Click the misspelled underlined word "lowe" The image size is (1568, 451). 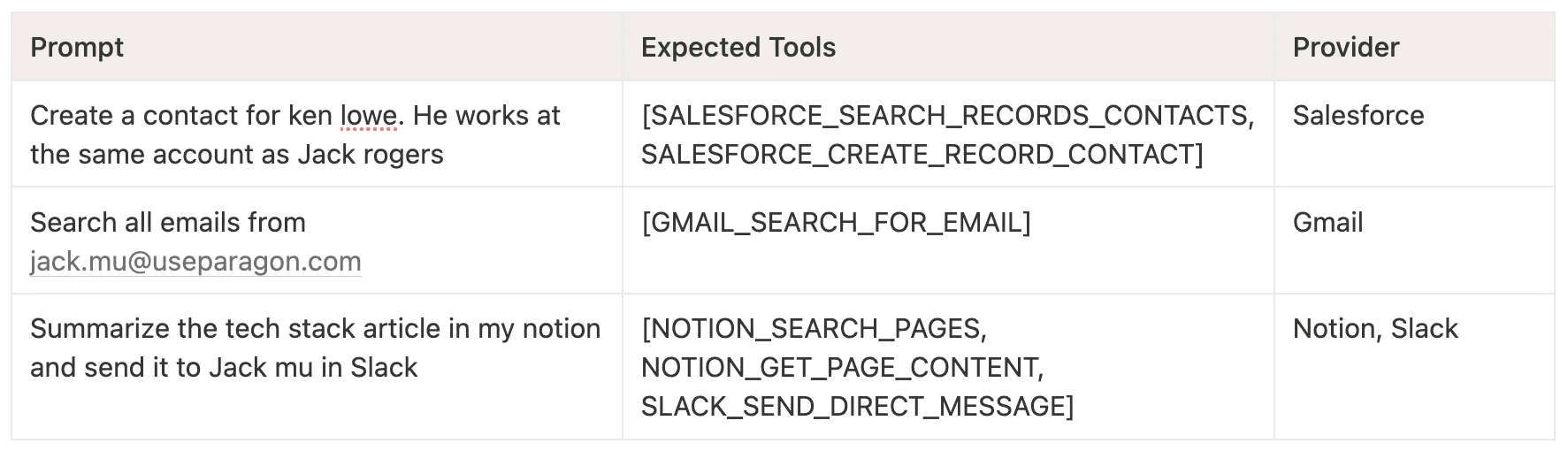(369, 116)
